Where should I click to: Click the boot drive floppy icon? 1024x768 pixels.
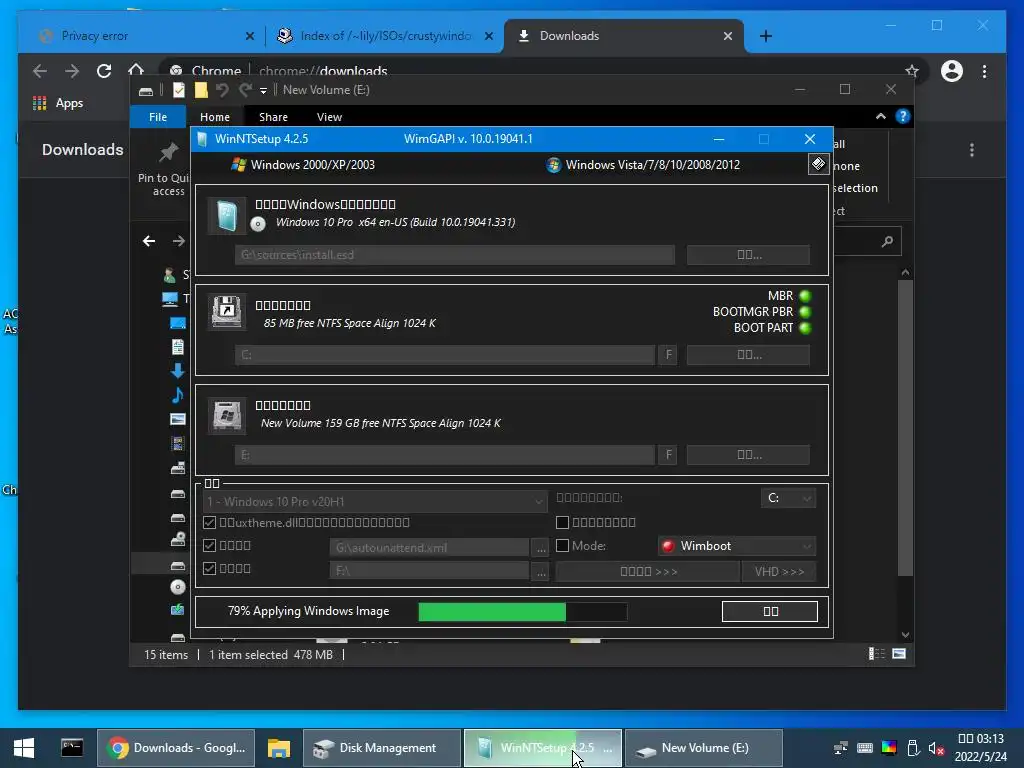click(x=227, y=312)
